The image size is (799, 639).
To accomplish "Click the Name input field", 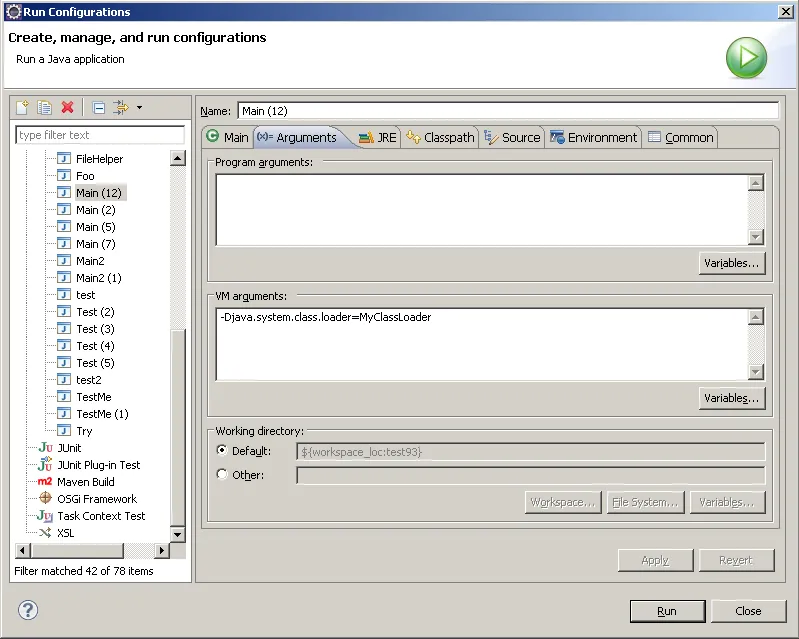I will pos(508,111).
